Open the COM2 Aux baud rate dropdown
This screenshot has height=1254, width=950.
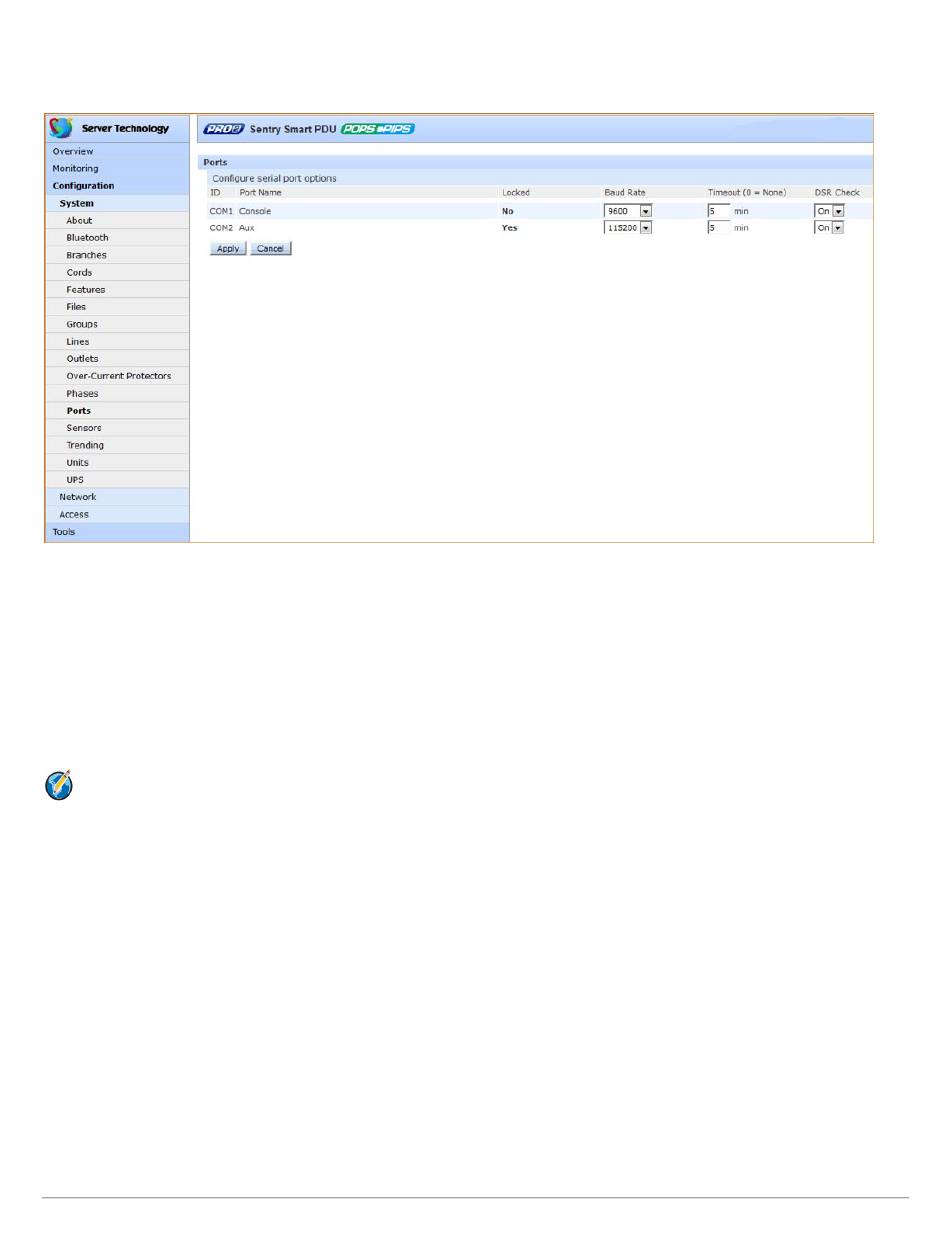(x=629, y=228)
